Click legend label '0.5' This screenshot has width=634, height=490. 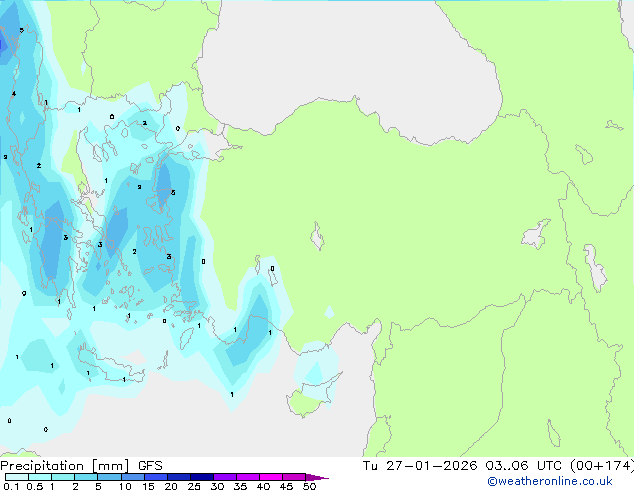point(35,486)
